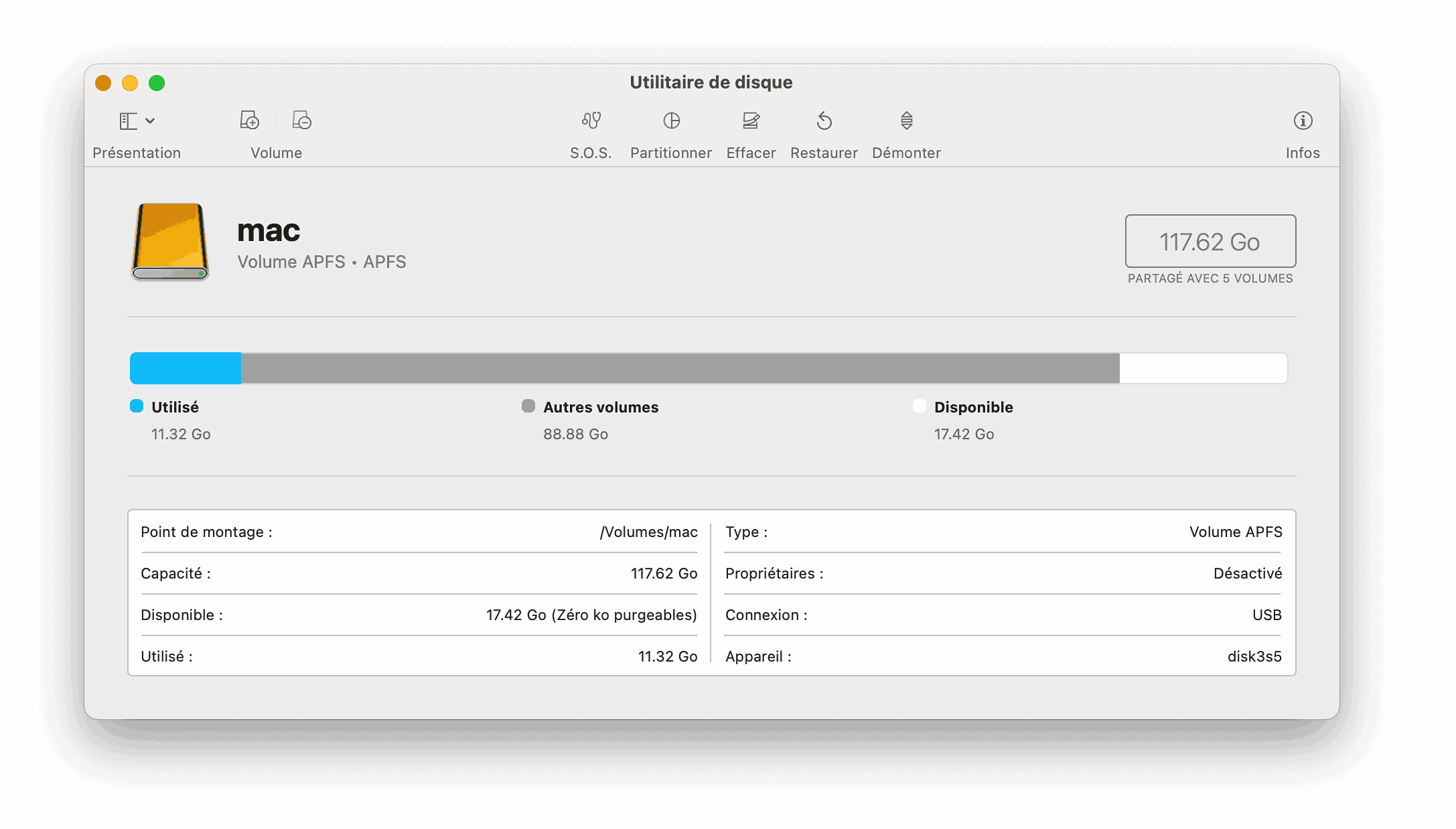Click the 'Propriétaires :' label
This screenshot has width=1456, height=829.
tap(774, 573)
